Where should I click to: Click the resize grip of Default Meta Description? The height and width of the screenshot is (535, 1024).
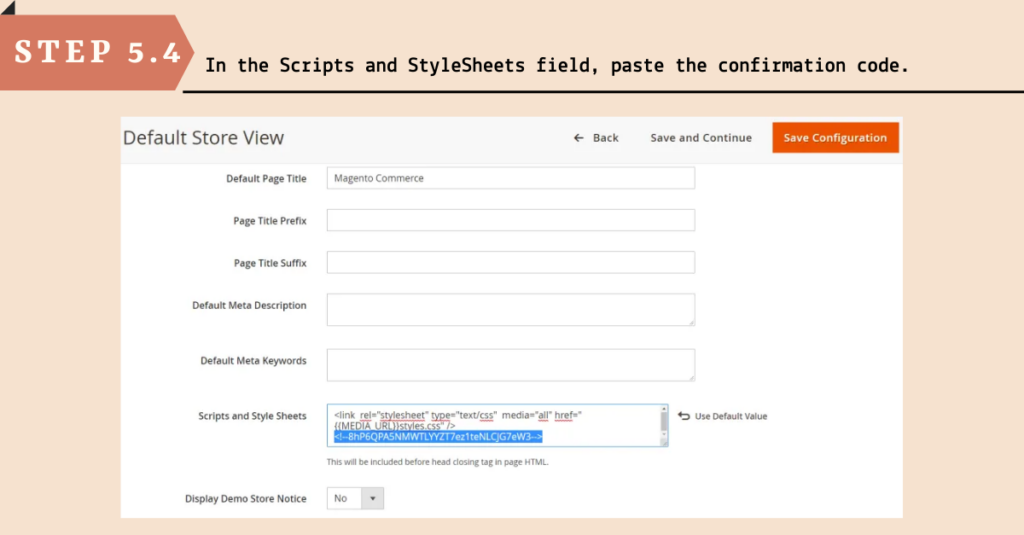pos(691,322)
